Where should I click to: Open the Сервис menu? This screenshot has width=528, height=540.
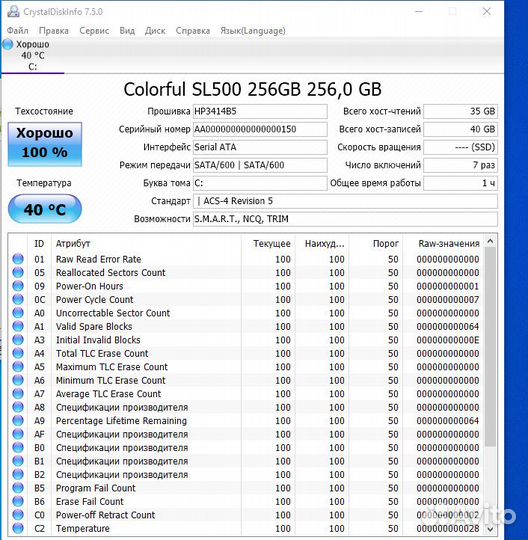coord(94,31)
